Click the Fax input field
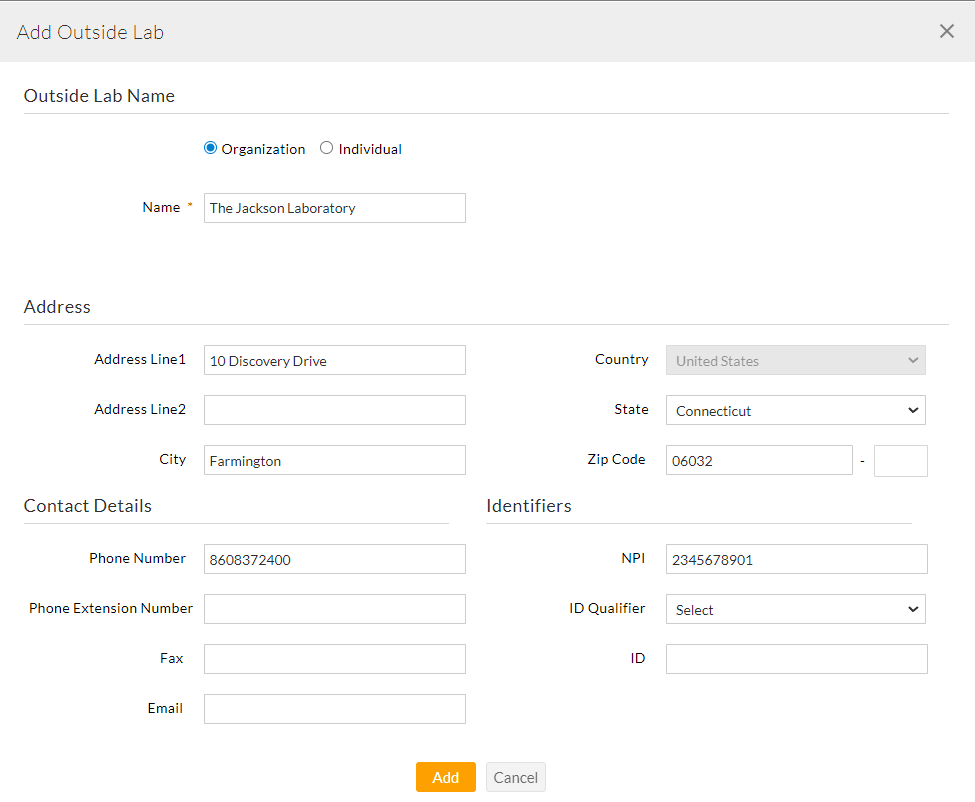Screen dimensions: 975x802 click(x=334, y=659)
